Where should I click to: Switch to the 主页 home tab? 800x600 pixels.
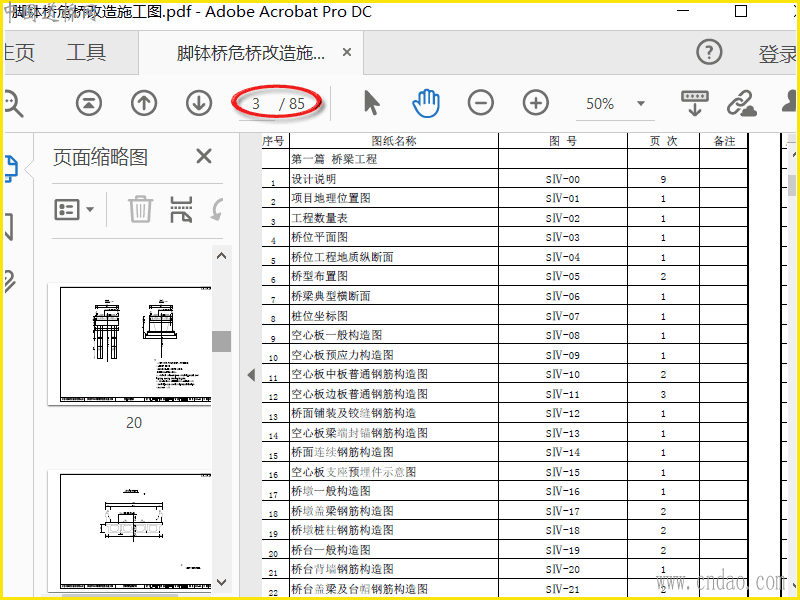(19, 52)
